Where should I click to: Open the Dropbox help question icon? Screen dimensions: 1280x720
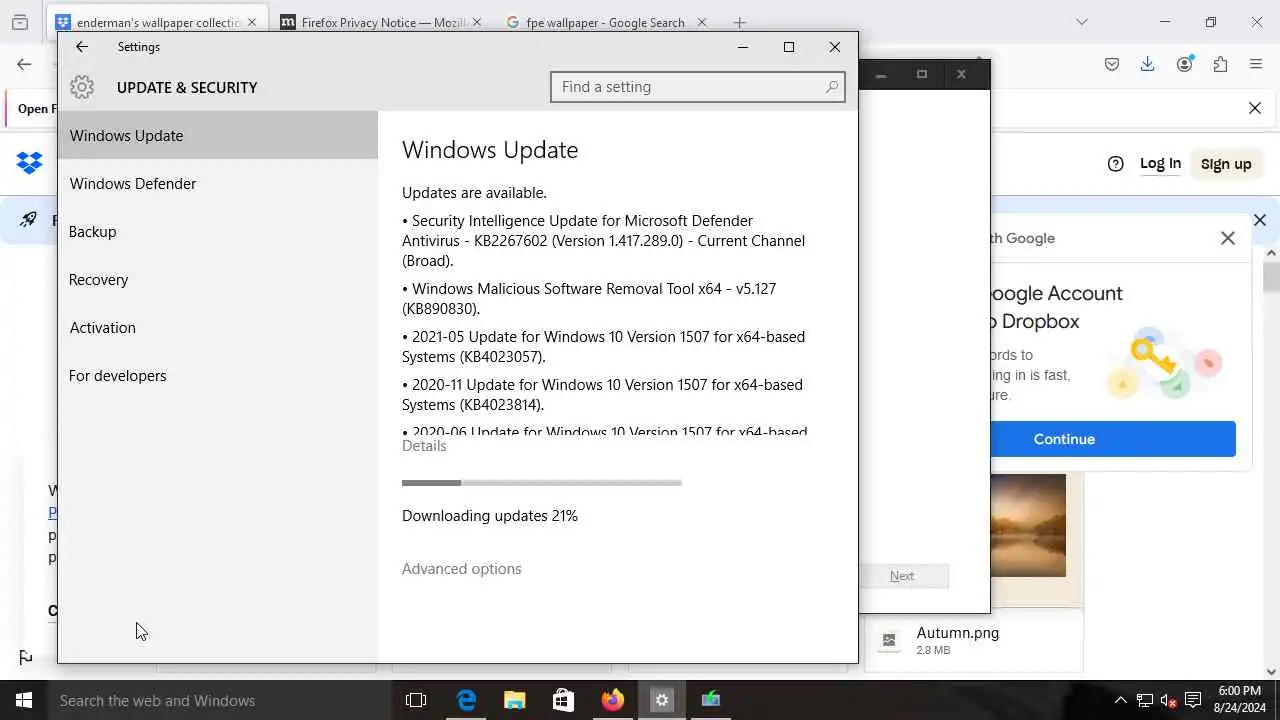click(1116, 164)
